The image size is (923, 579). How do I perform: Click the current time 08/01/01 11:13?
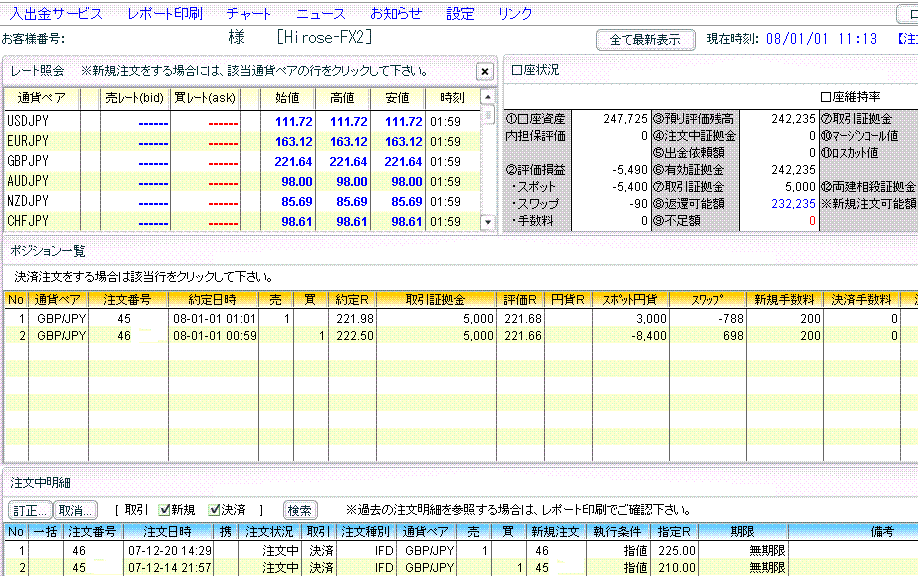click(x=821, y=39)
